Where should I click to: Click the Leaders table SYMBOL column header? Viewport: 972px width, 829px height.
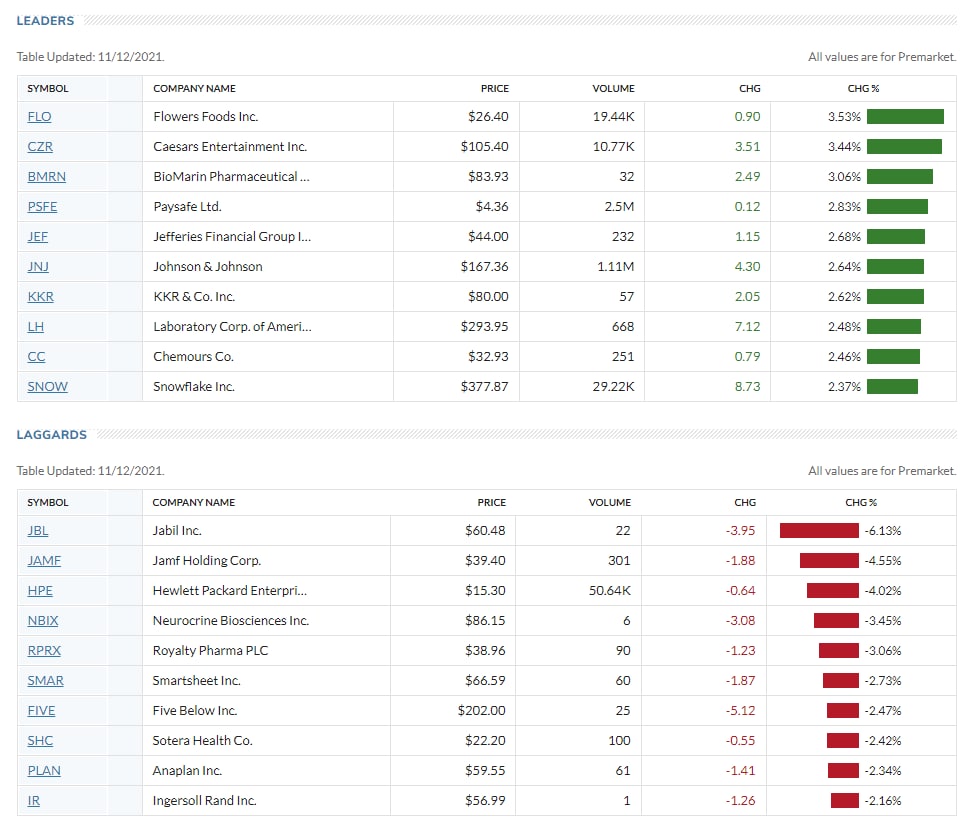click(x=48, y=89)
